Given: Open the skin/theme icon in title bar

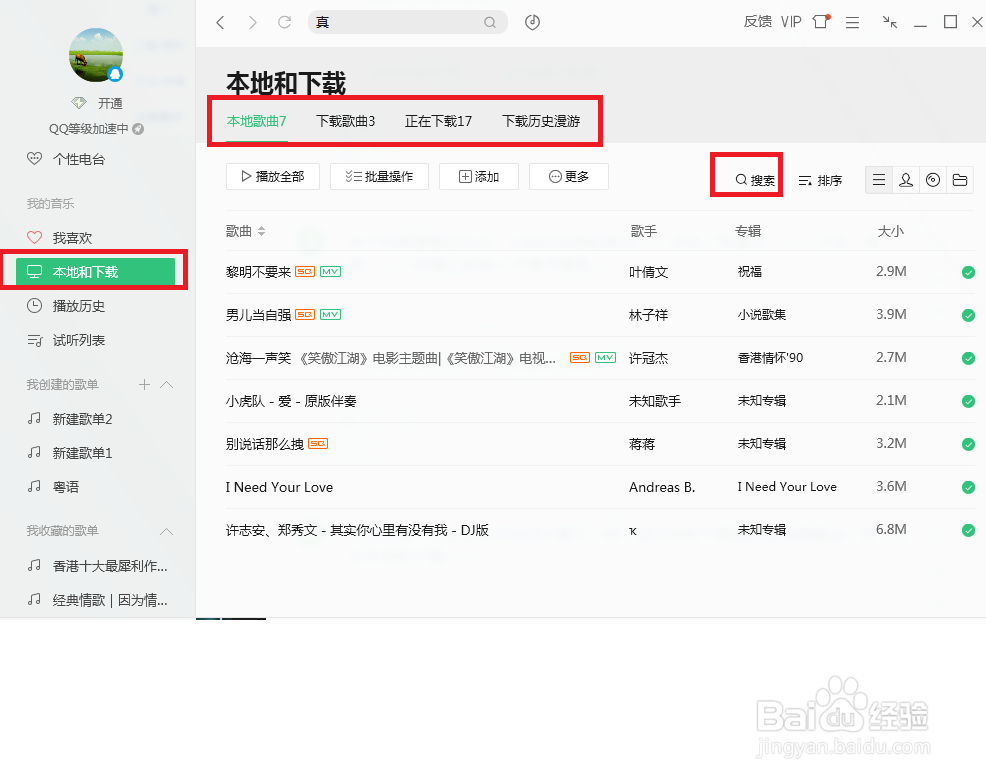Looking at the screenshot, I should coord(819,21).
